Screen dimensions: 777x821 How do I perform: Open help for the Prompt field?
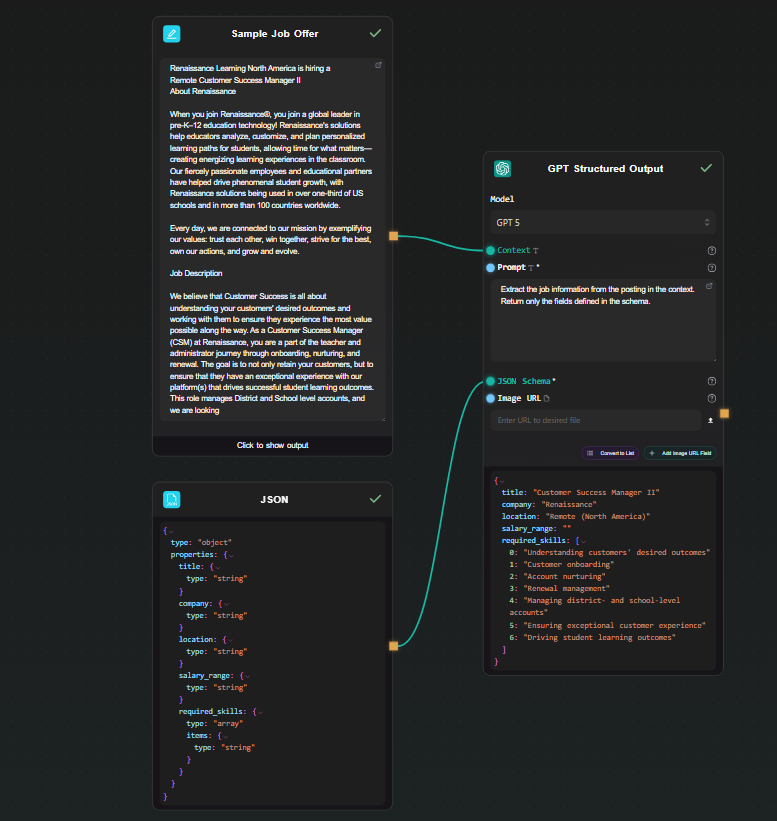712,268
